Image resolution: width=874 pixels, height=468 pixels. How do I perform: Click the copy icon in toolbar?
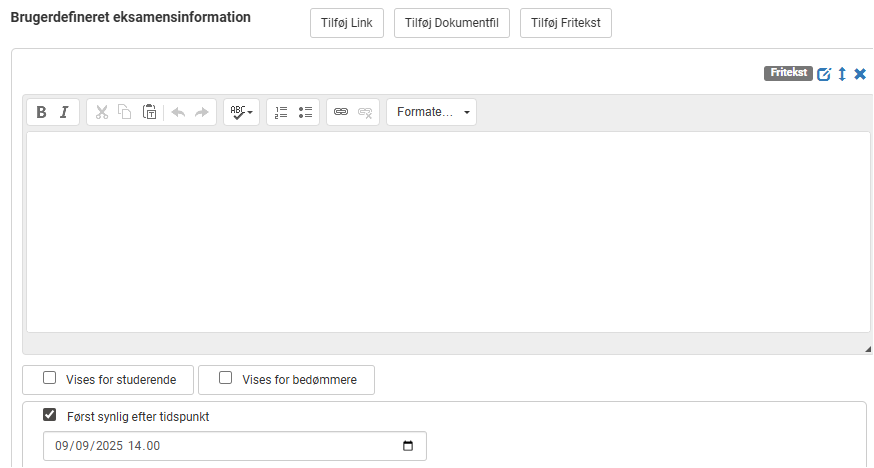pyautogui.click(x=125, y=112)
